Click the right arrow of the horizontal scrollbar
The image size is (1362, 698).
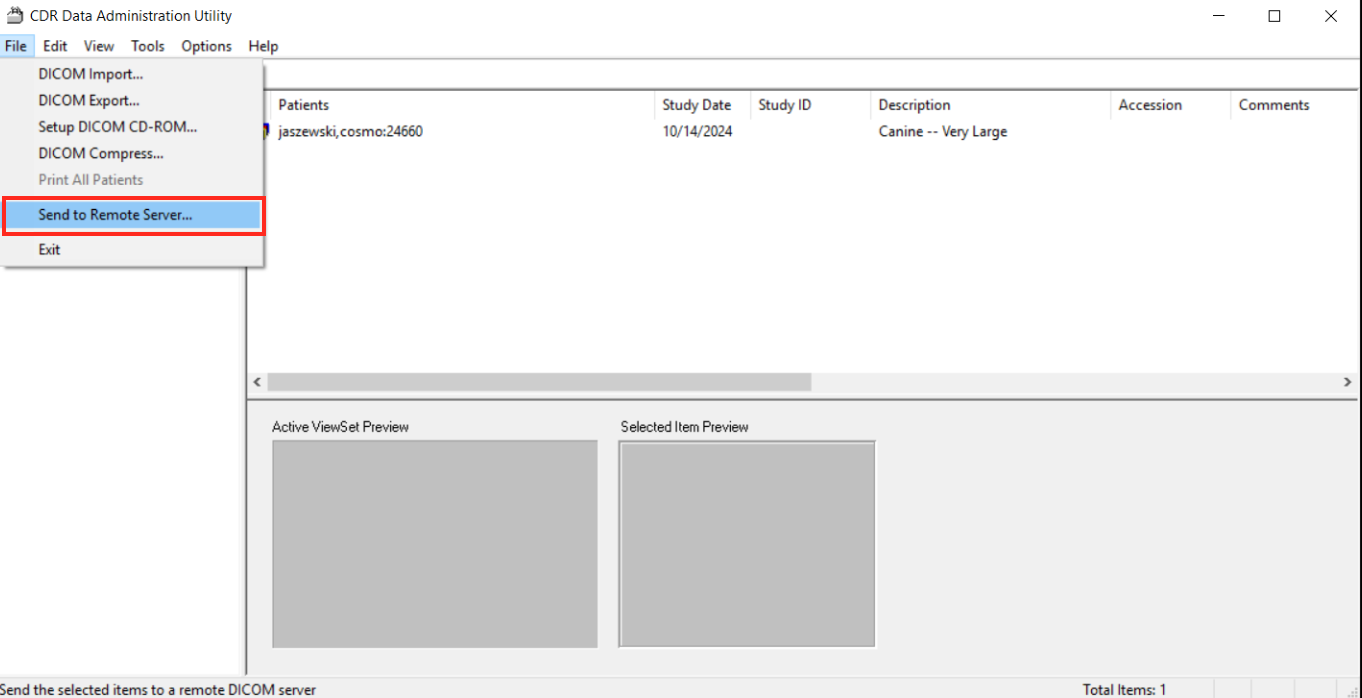(1346, 382)
